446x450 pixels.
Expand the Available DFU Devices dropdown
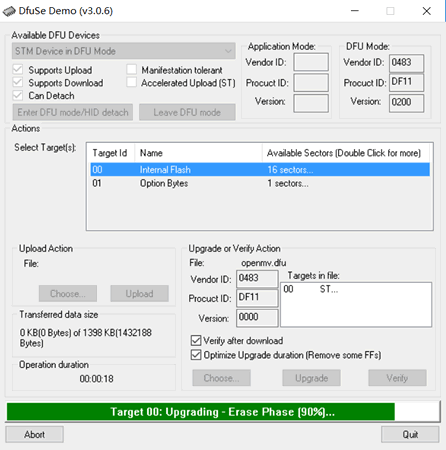click(124, 51)
